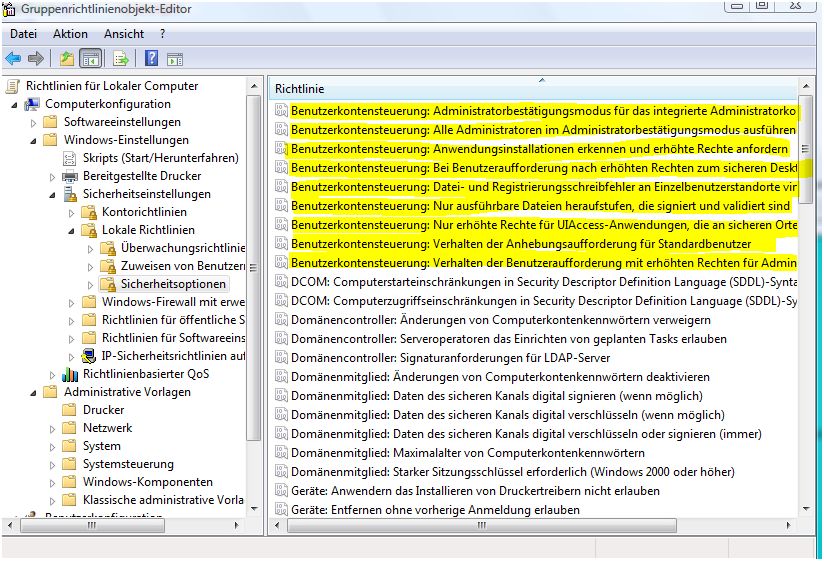Collapse the Windows-Einstellungen node
Screen dimensions: 824x561
click(x=33, y=141)
